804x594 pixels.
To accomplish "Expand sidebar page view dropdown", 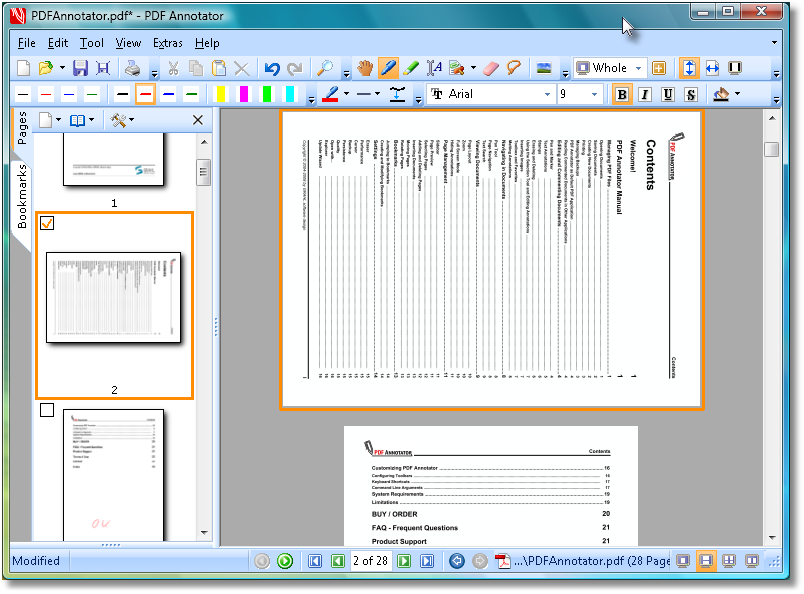I will [x=91, y=120].
